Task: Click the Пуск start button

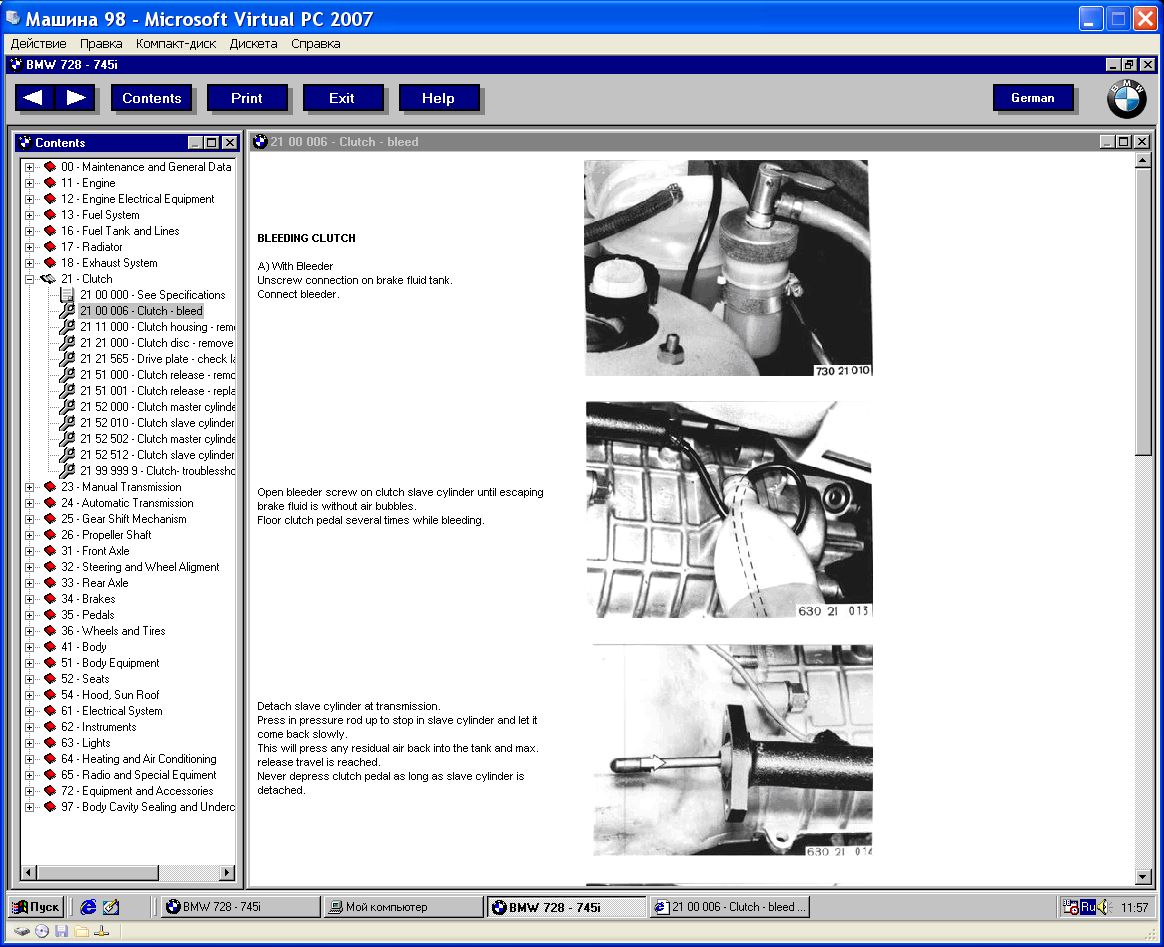Action: [37, 907]
